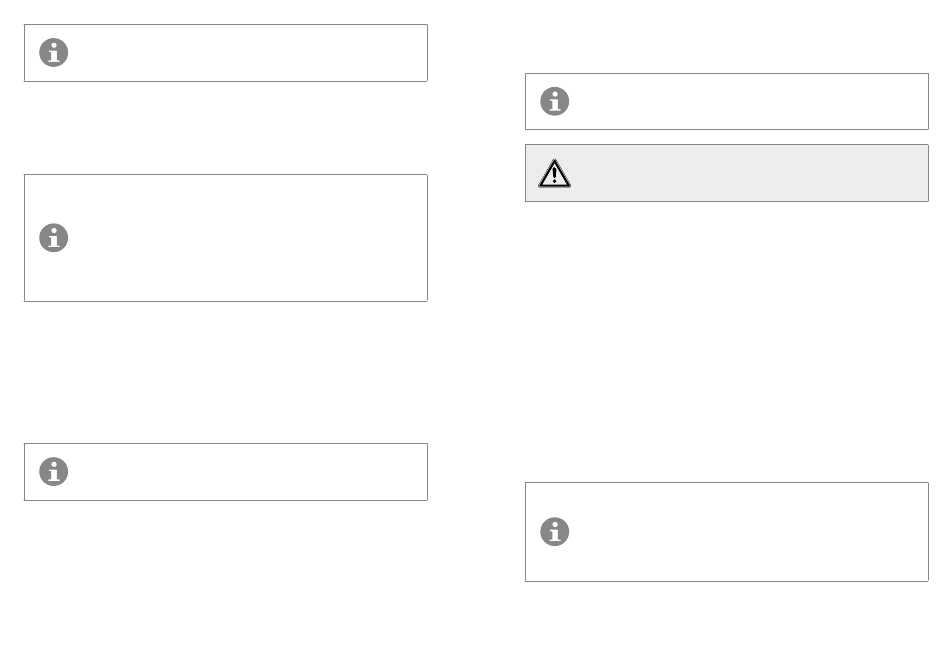Screen dimensions: 950x670
Task: Select the top-right white note box above the warning
Action: [x=726, y=101]
